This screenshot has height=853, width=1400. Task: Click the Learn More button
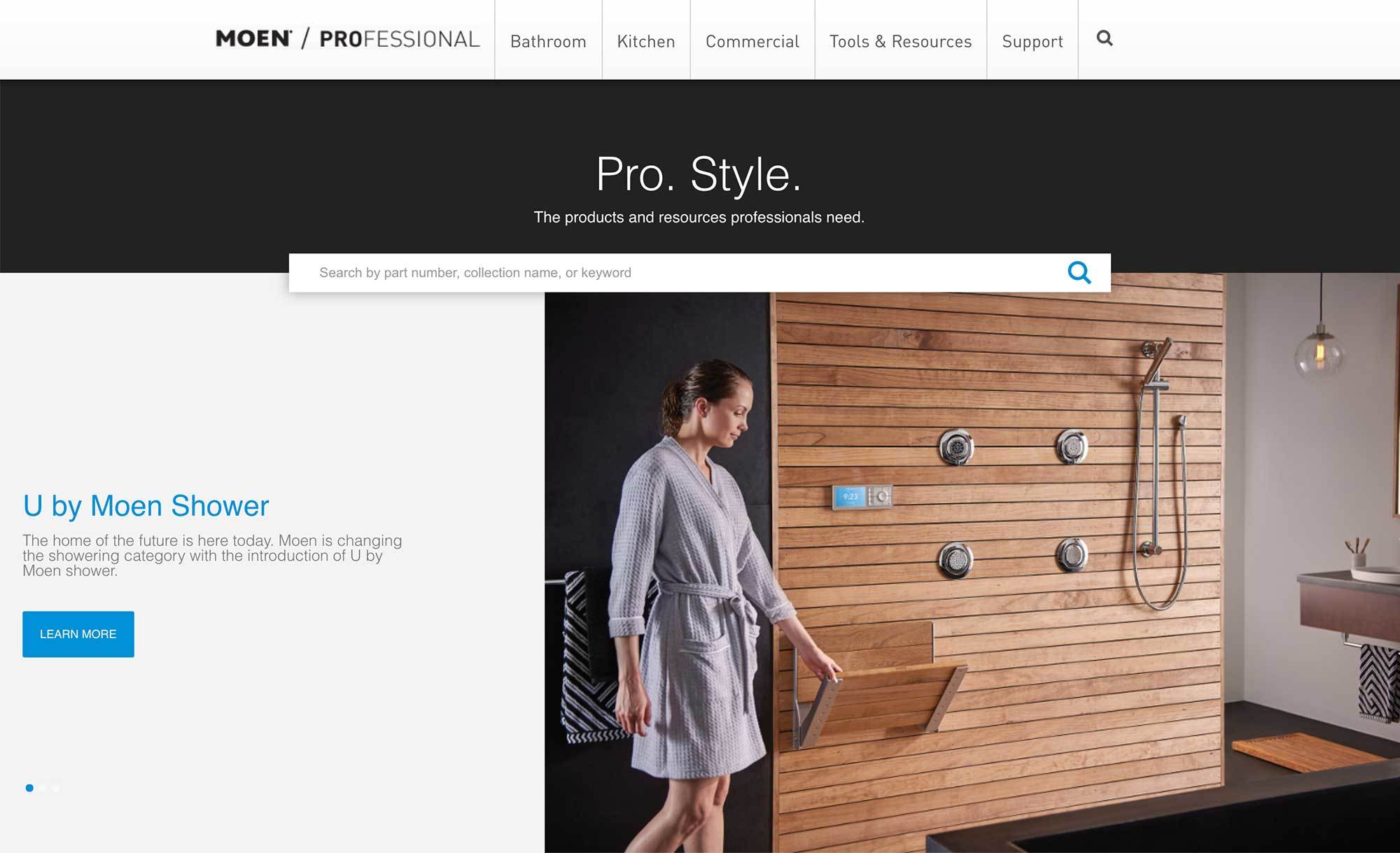(x=78, y=634)
